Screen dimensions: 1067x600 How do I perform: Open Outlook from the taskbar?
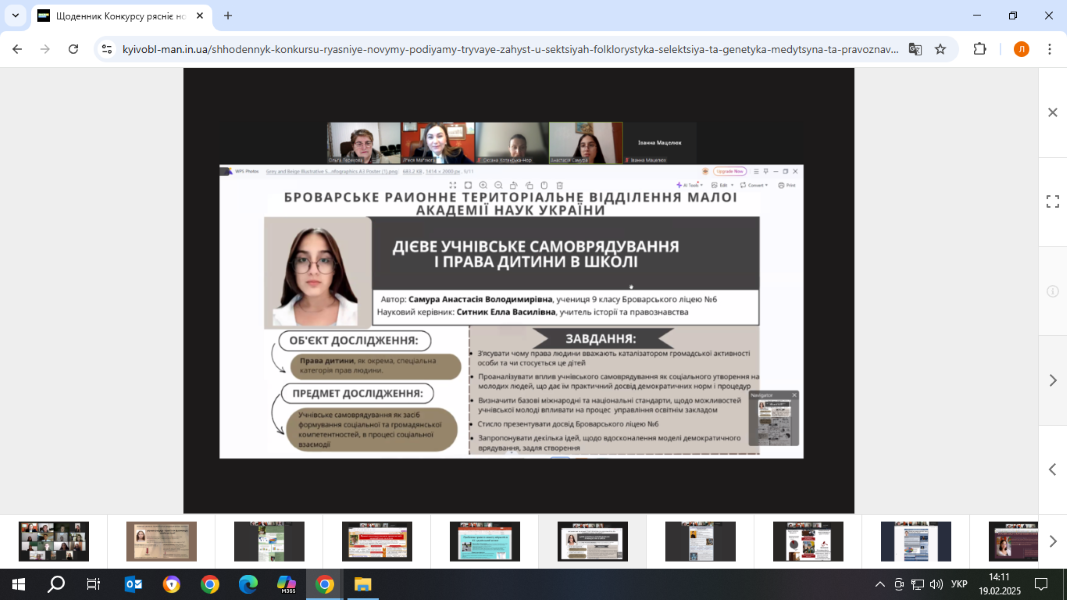click(x=133, y=584)
